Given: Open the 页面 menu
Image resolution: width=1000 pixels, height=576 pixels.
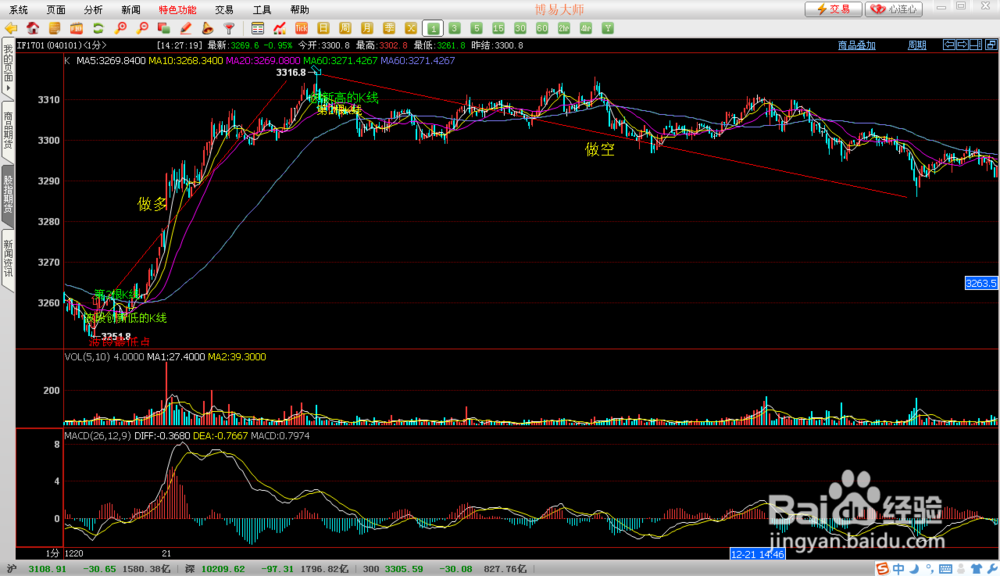Looking at the screenshot, I should (x=56, y=10).
